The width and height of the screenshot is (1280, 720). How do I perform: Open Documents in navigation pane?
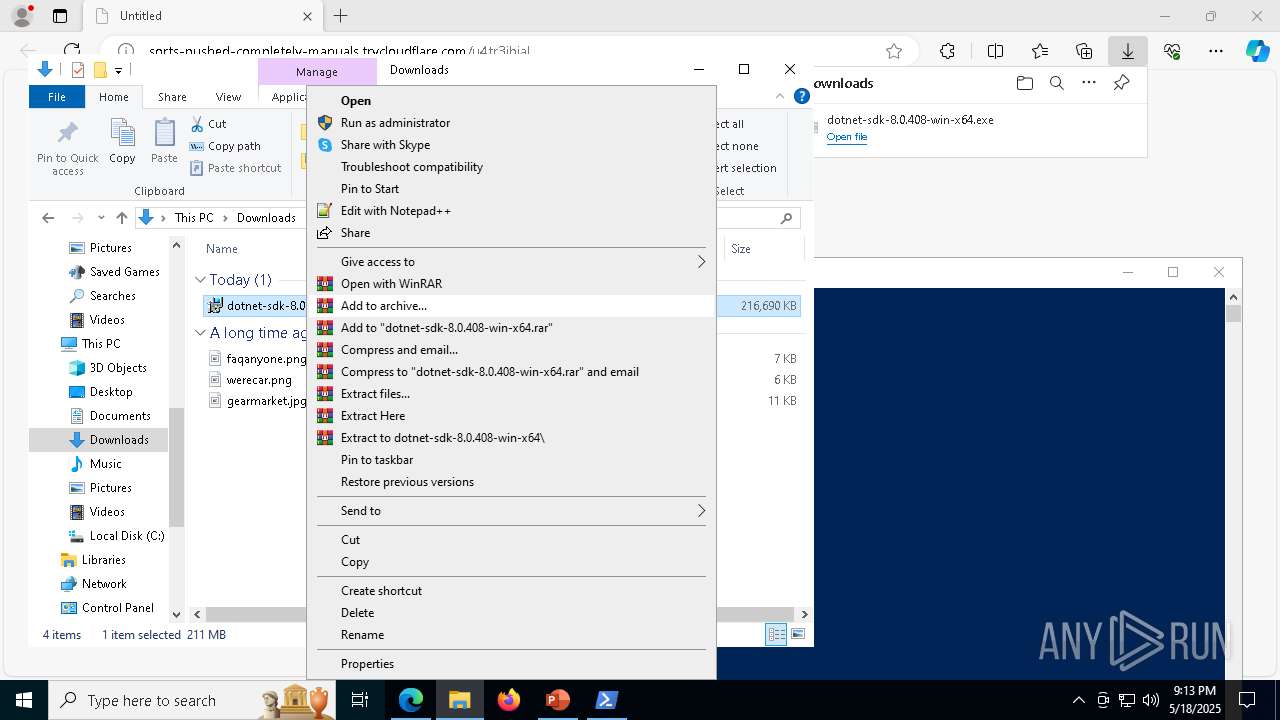(109, 416)
